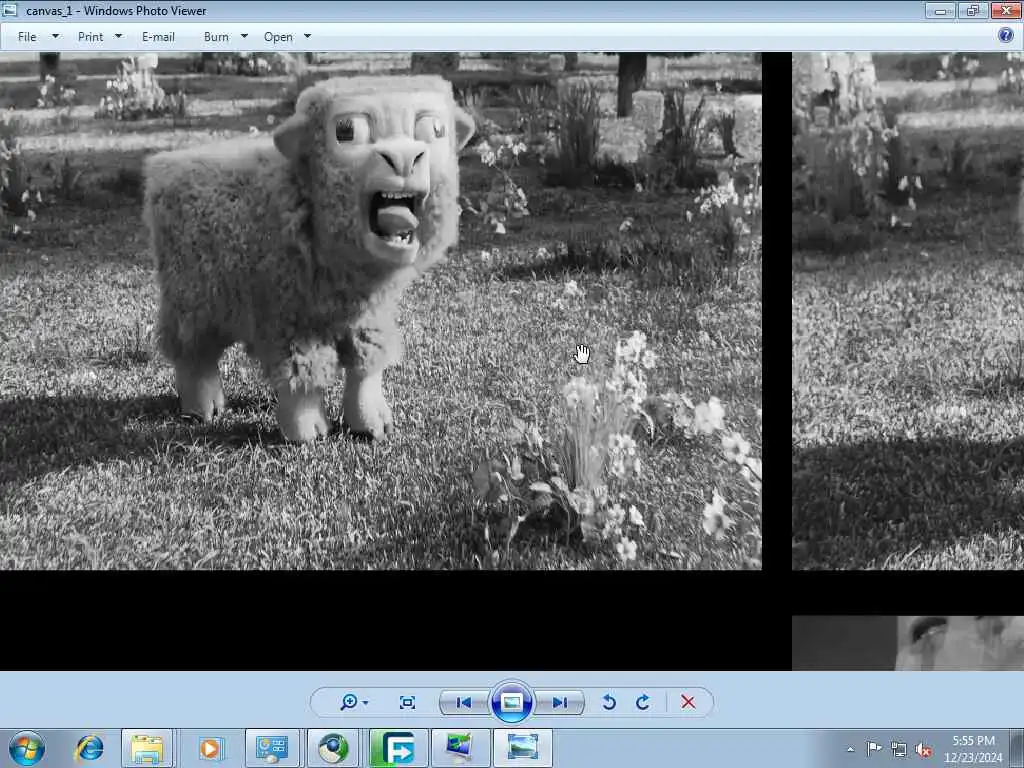This screenshot has height=768, width=1024.
Task: Click the muted volume tray icon
Action: pos(923,749)
